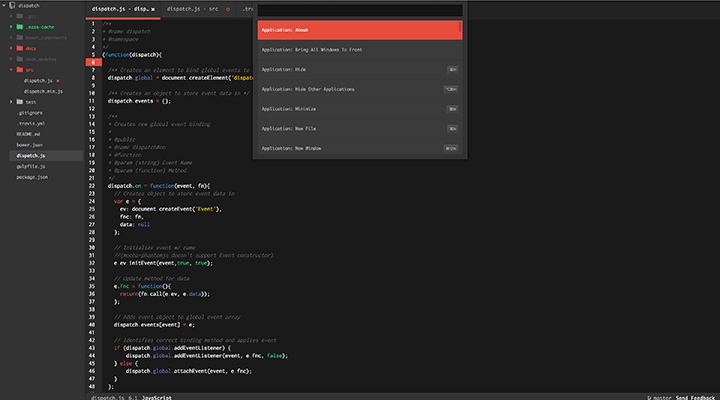Viewport: 720px width, 400px height.
Task: Click the red docs folder icon
Action: [20, 48]
